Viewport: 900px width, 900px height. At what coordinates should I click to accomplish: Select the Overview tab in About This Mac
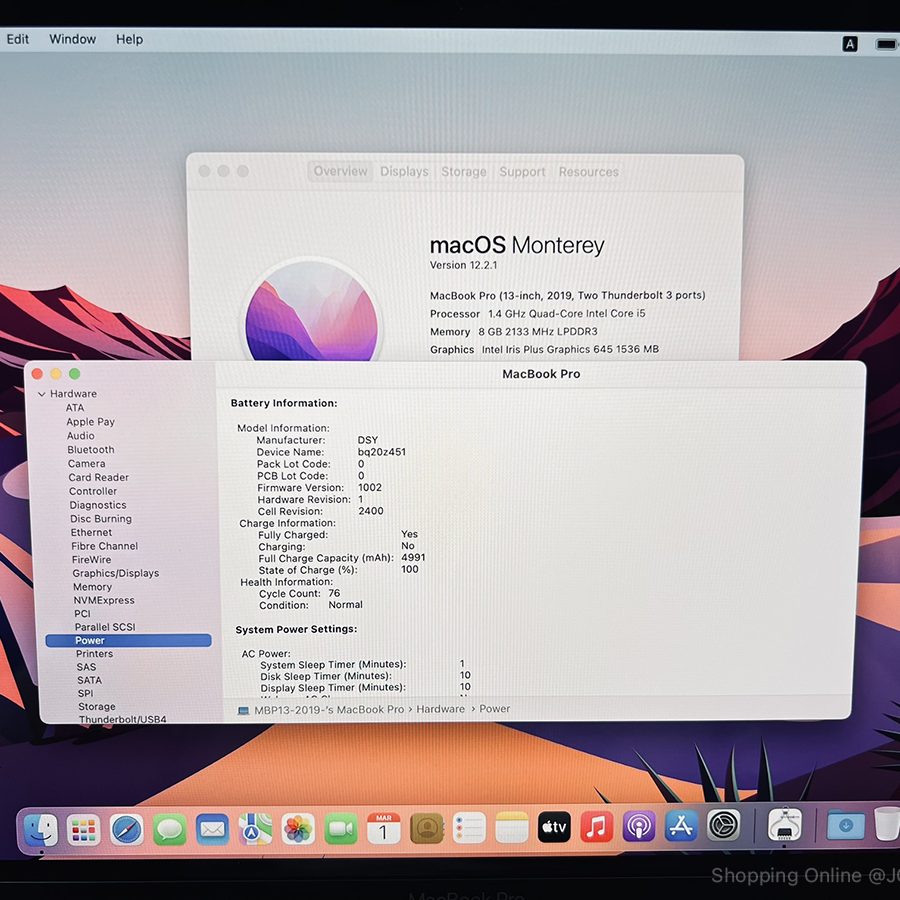point(340,171)
